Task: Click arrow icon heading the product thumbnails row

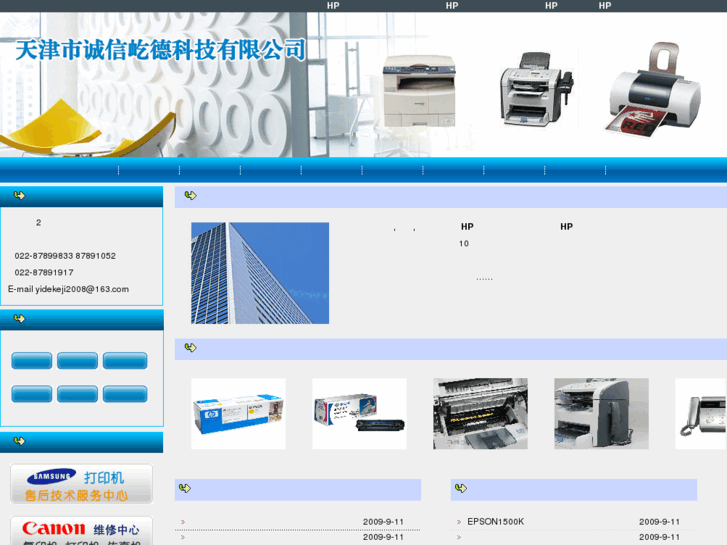Action: [191, 347]
